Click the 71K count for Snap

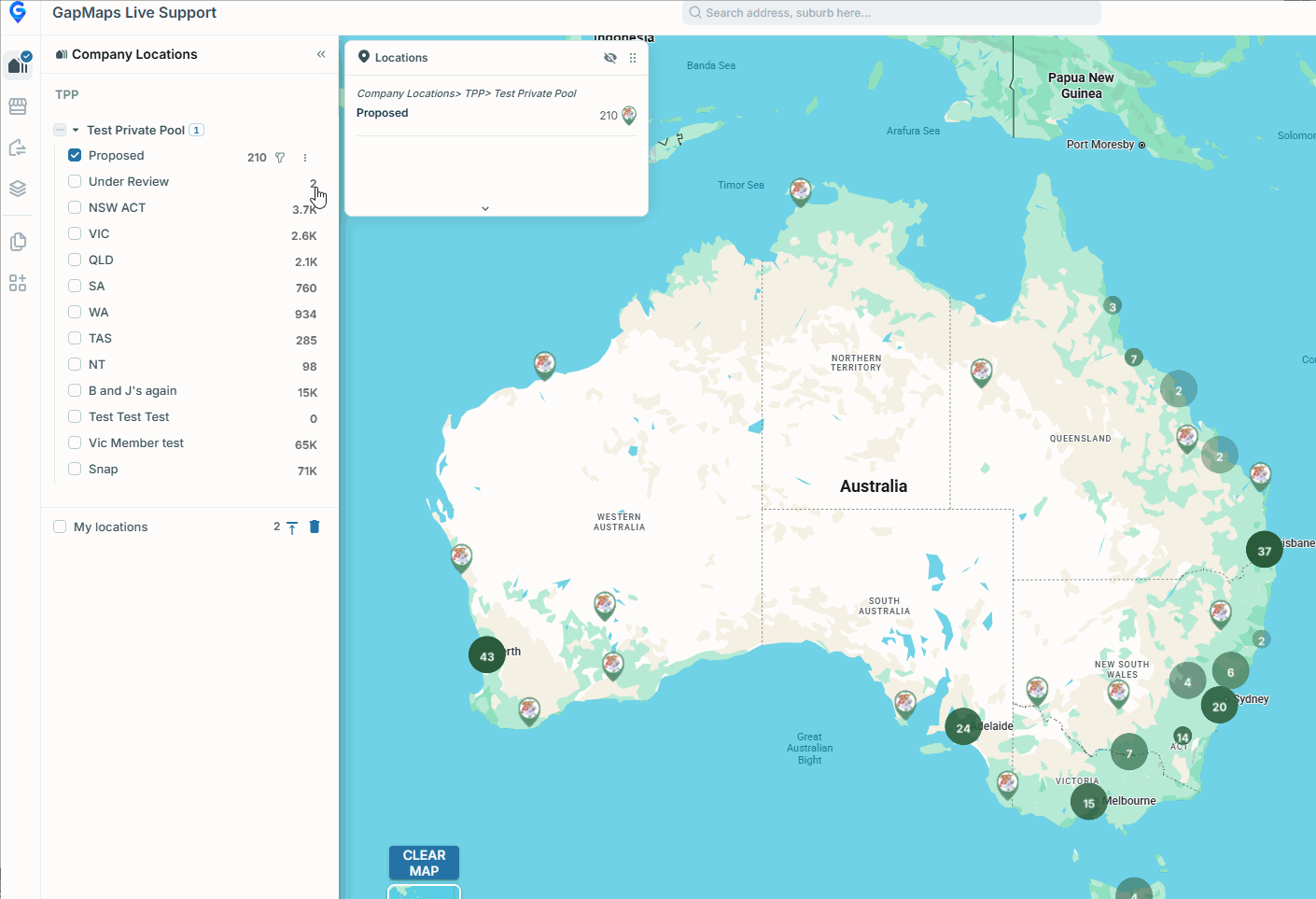(307, 471)
